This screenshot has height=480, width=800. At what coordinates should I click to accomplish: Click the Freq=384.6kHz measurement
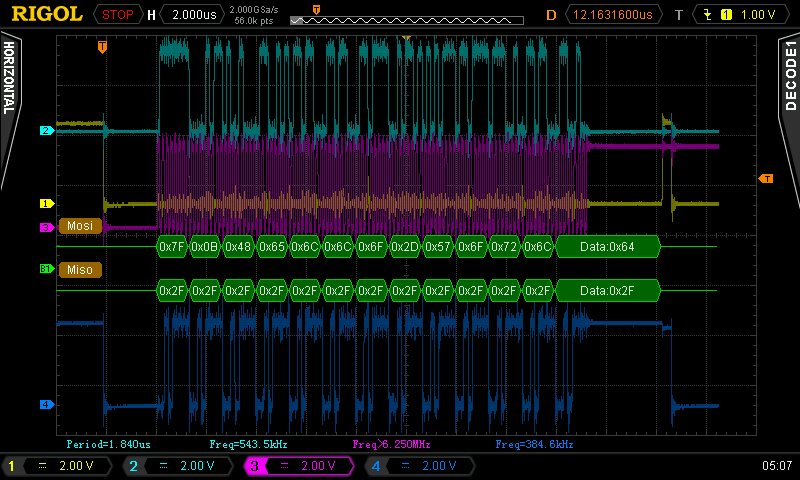point(534,444)
